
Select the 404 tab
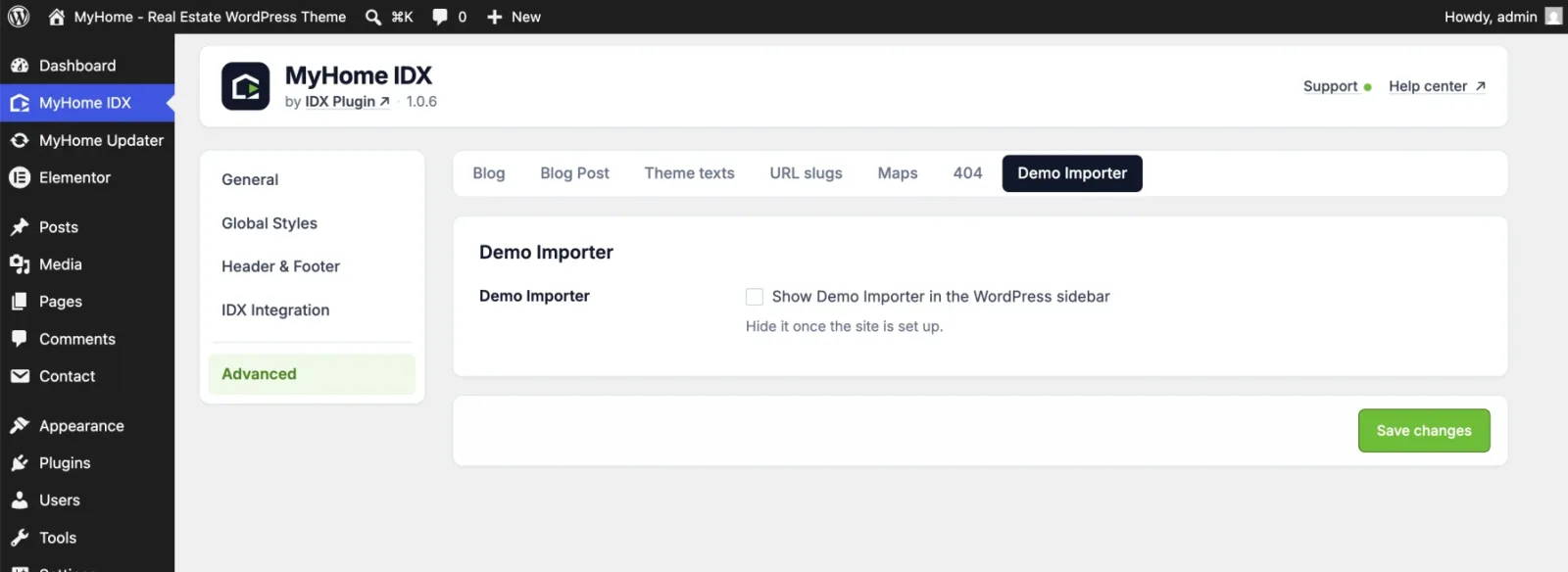click(967, 173)
